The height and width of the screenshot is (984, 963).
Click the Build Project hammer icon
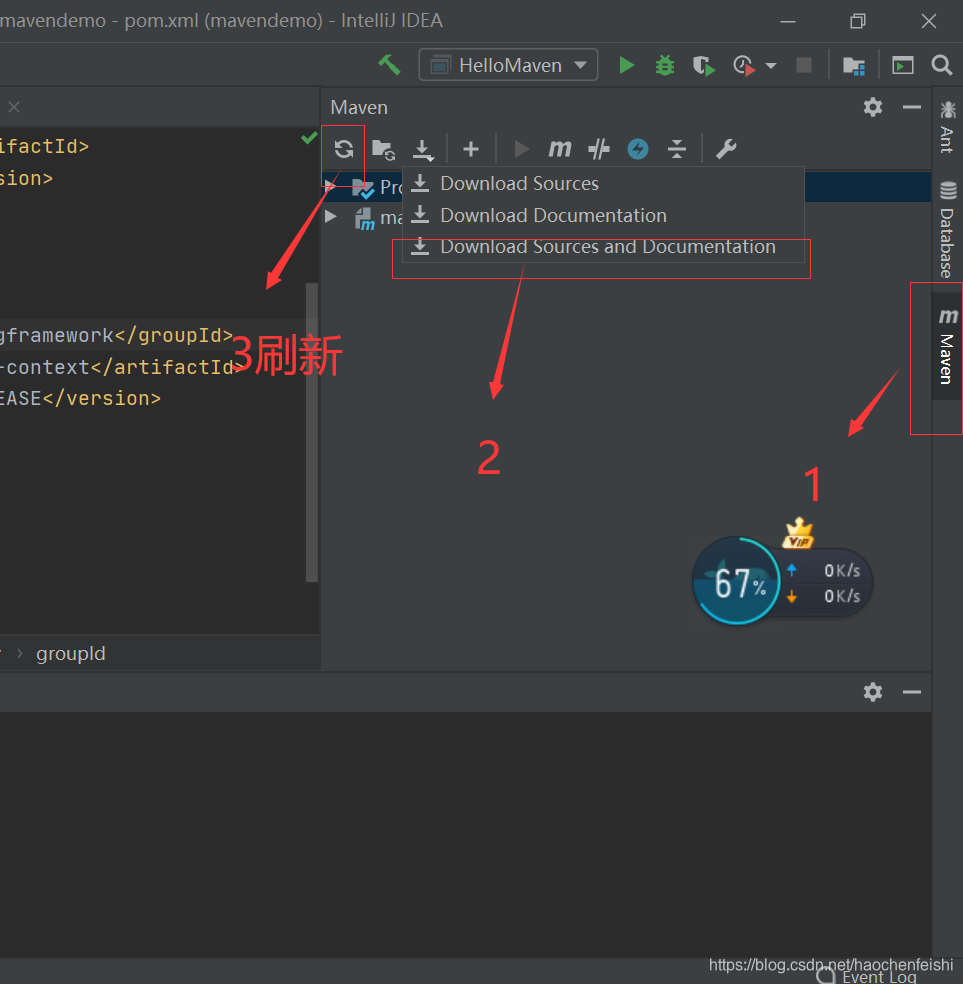390,65
